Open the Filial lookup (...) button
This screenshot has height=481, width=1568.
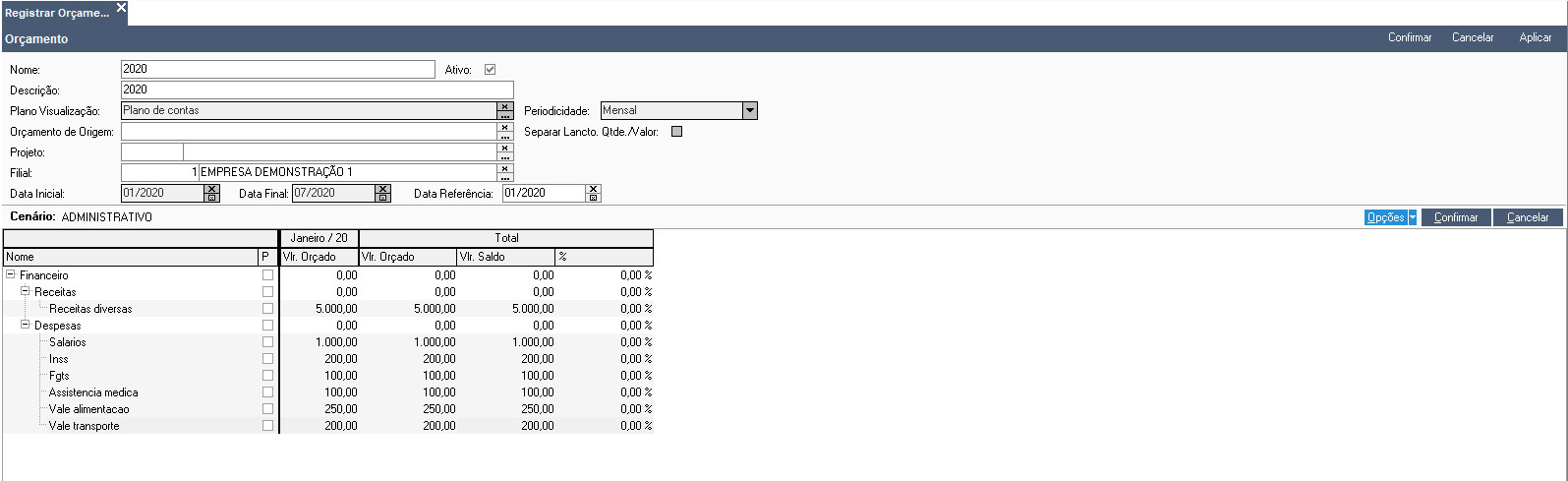coord(505,177)
